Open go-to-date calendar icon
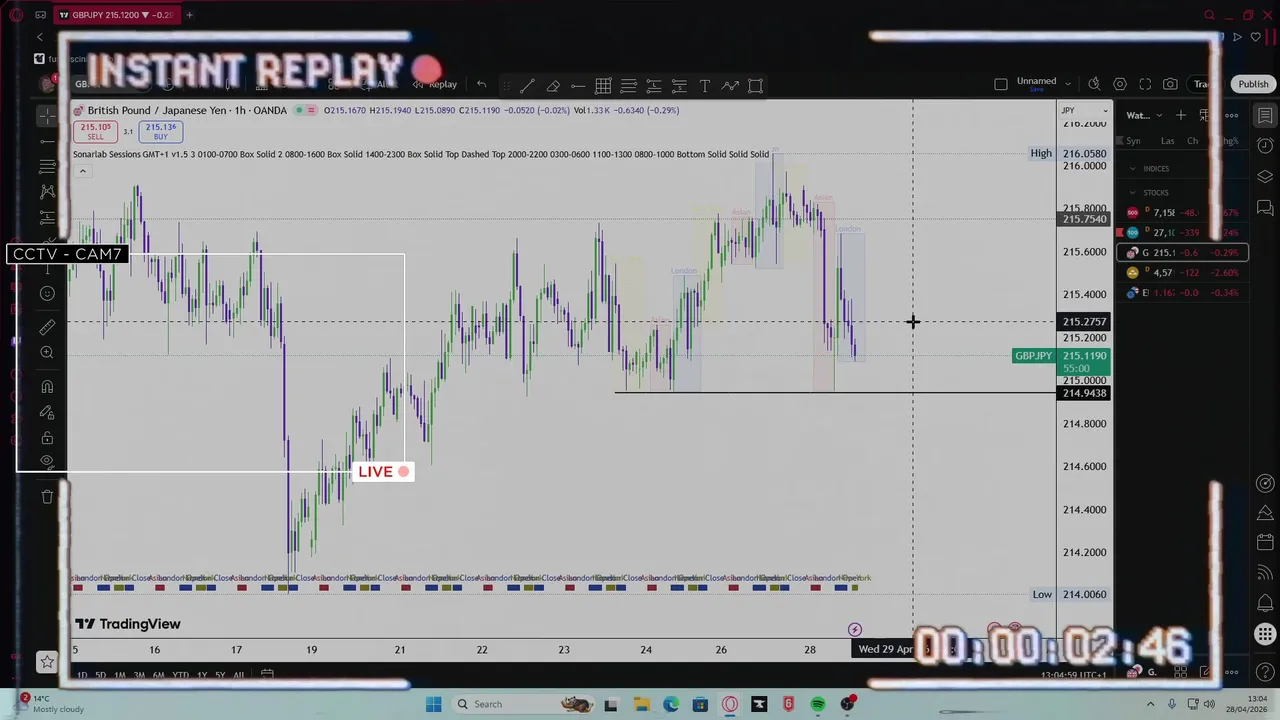 (267, 675)
